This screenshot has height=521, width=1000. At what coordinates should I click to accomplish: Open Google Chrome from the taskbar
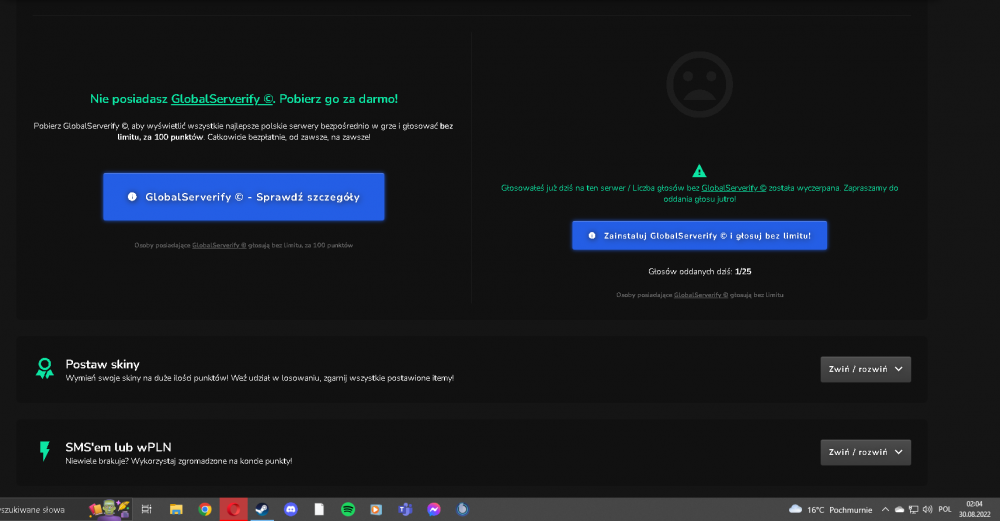coord(205,509)
